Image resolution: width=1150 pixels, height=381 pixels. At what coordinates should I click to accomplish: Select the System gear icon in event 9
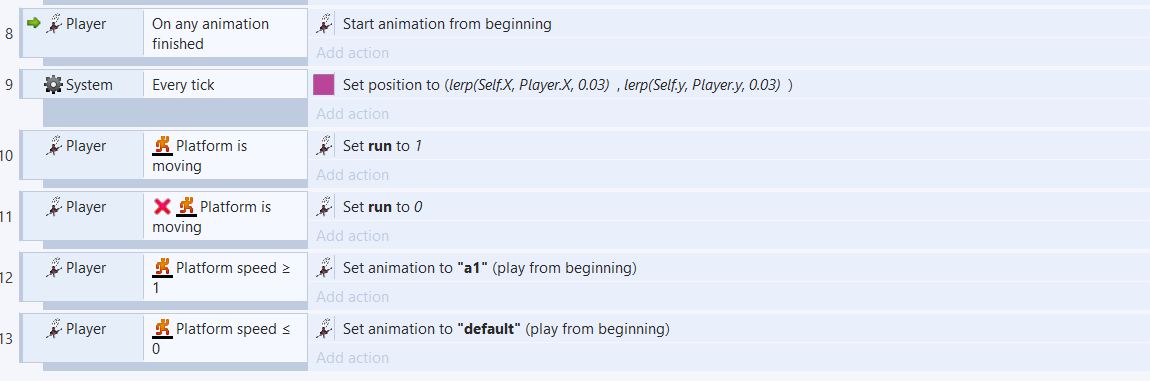pos(54,84)
